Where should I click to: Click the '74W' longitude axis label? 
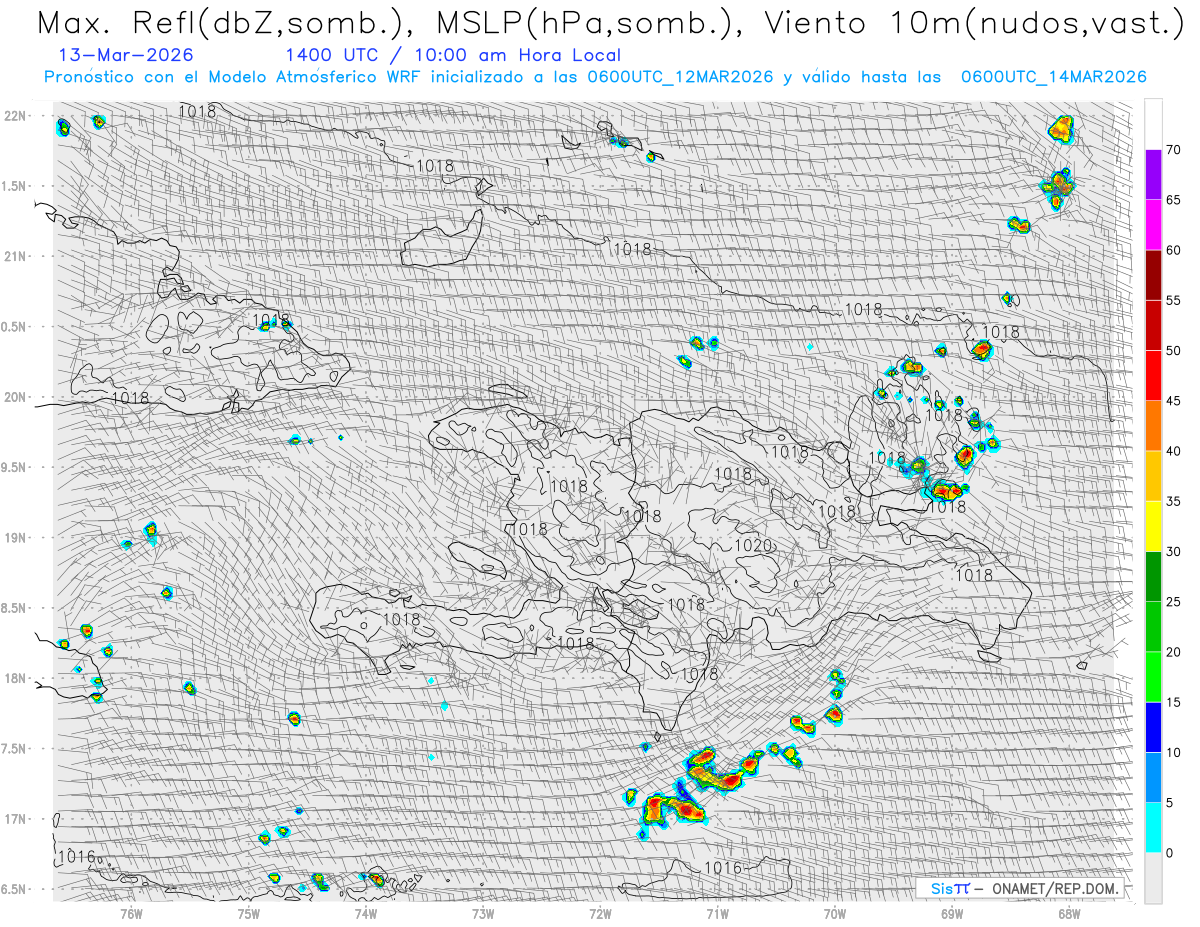coord(366,913)
